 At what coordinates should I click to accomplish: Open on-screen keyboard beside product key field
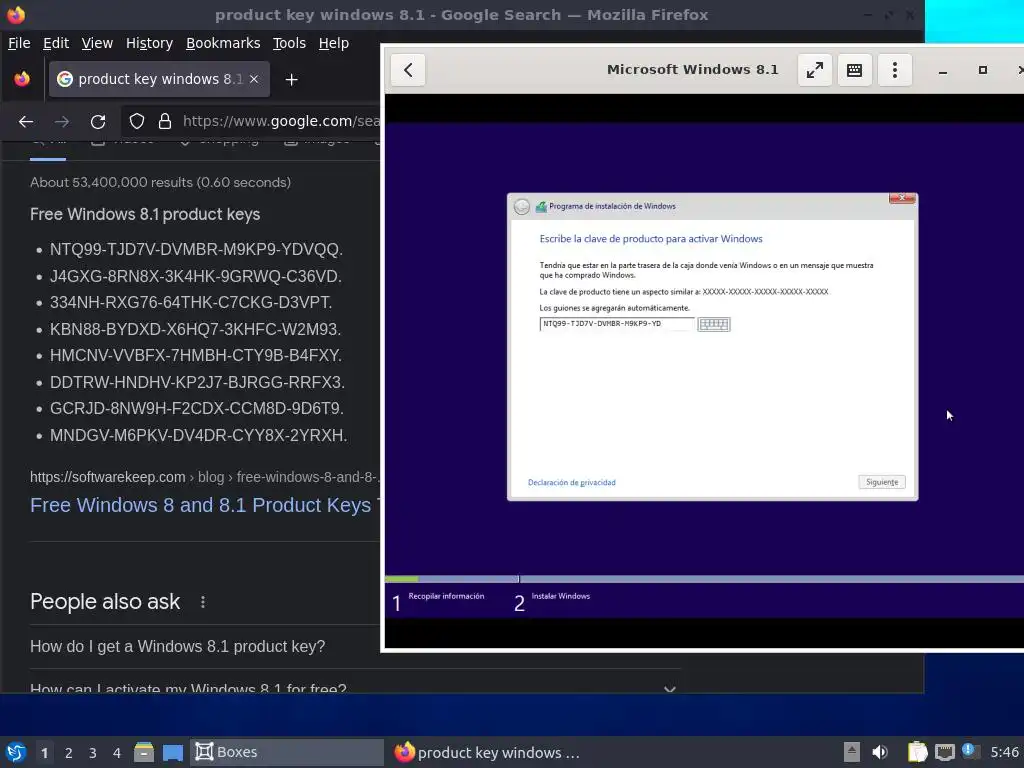(x=714, y=325)
